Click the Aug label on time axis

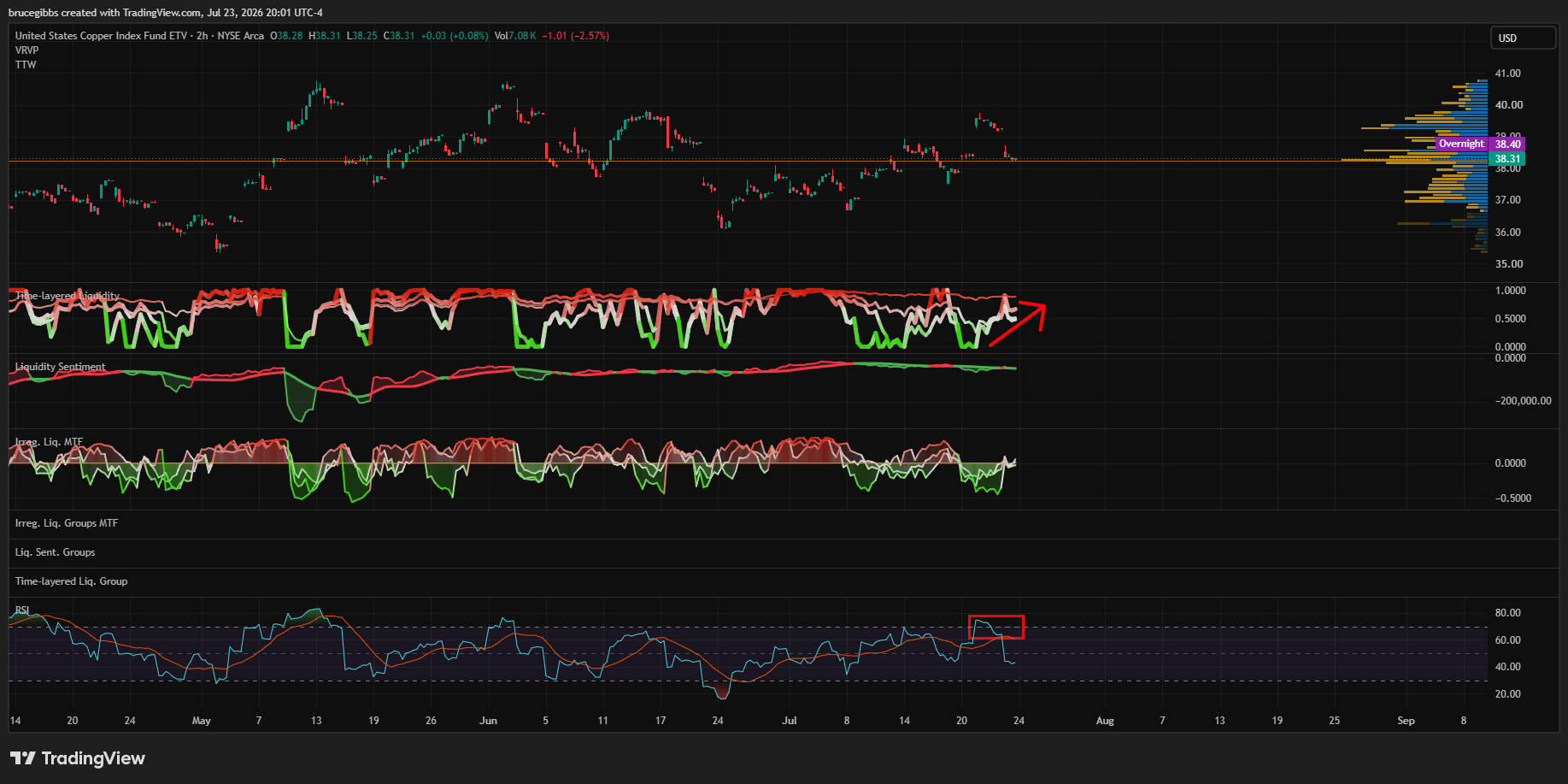(1106, 721)
